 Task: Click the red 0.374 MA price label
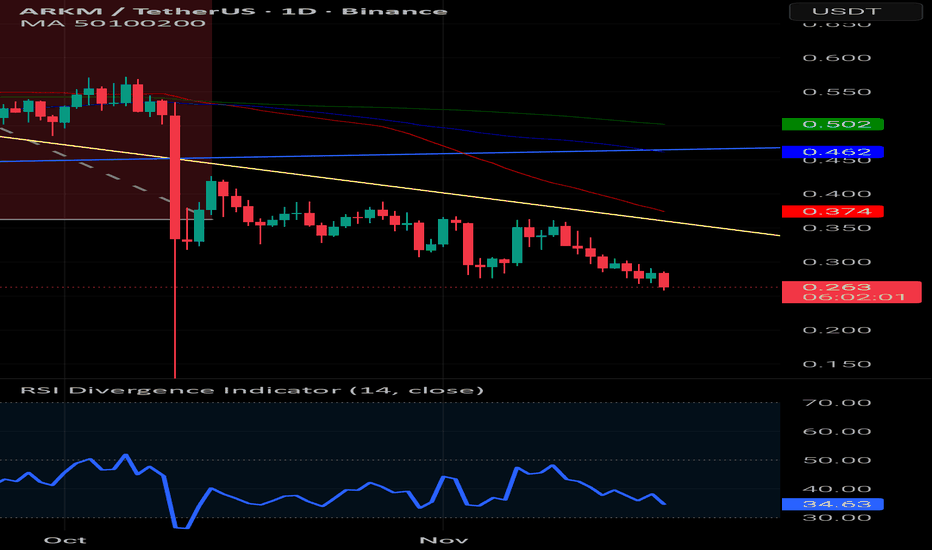[833, 212]
